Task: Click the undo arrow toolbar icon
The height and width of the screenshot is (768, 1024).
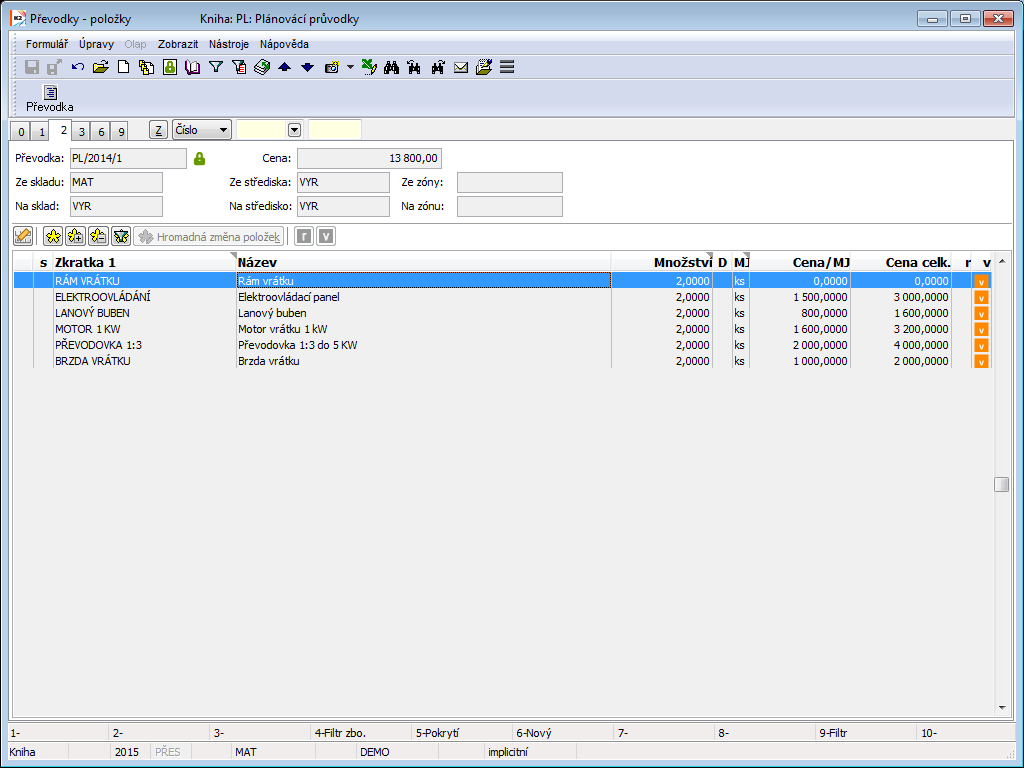Action: pos(77,67)
